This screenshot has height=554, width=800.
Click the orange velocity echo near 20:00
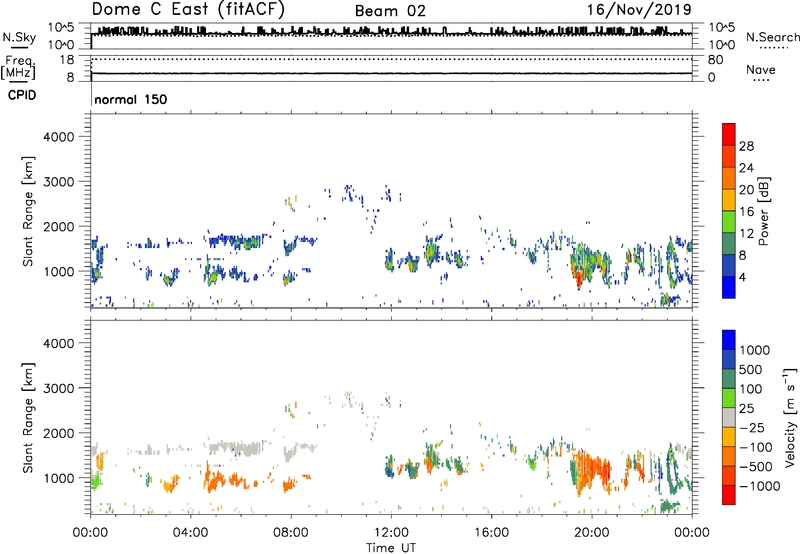(594, 468)
